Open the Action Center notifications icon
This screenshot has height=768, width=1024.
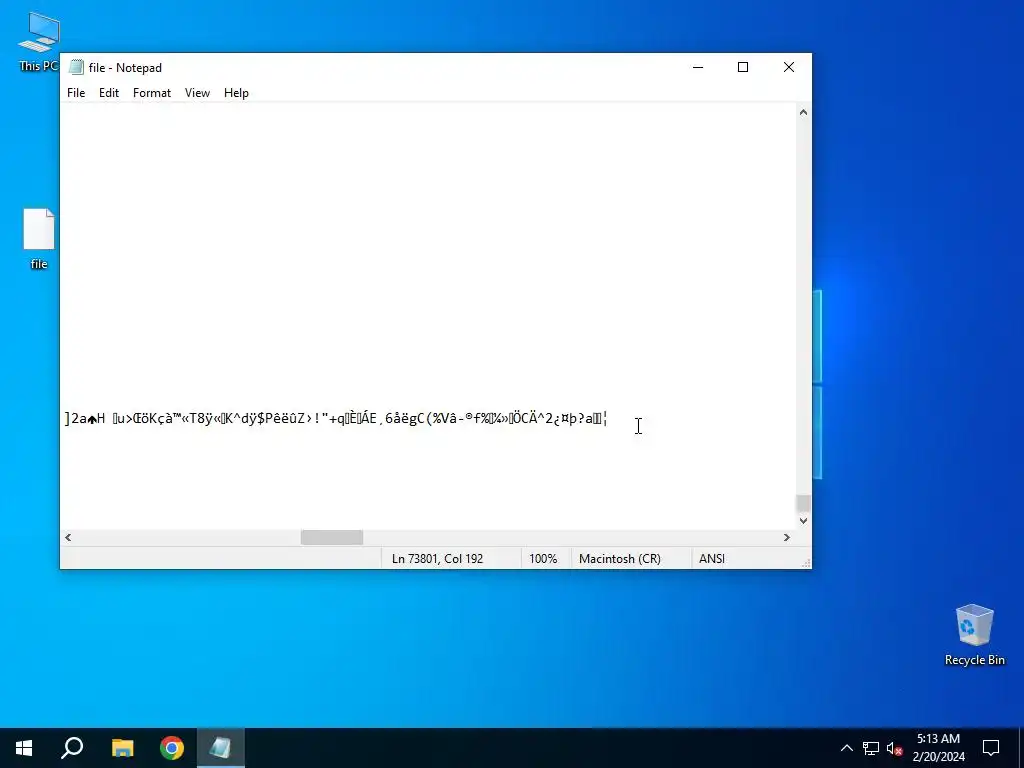(x=991, y=748)
